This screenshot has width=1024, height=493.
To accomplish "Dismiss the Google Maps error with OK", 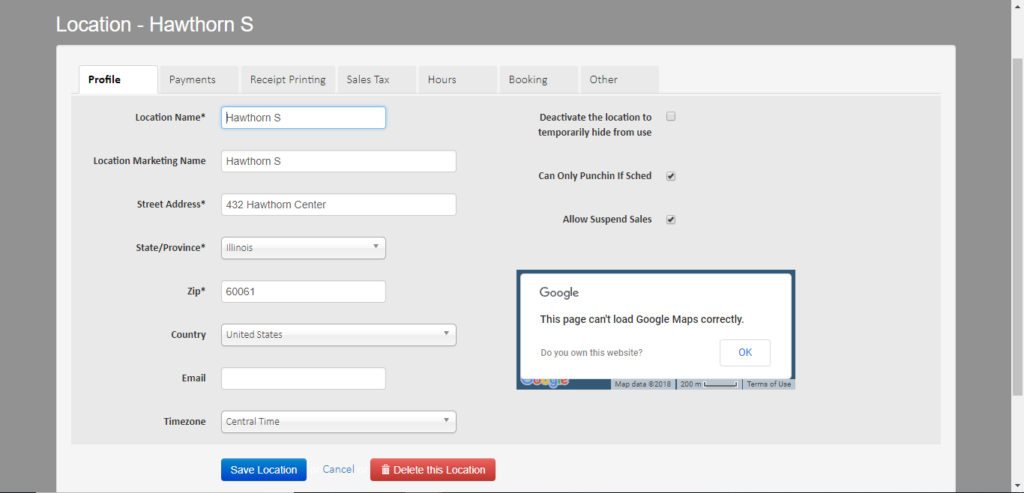I will [744, 353].
